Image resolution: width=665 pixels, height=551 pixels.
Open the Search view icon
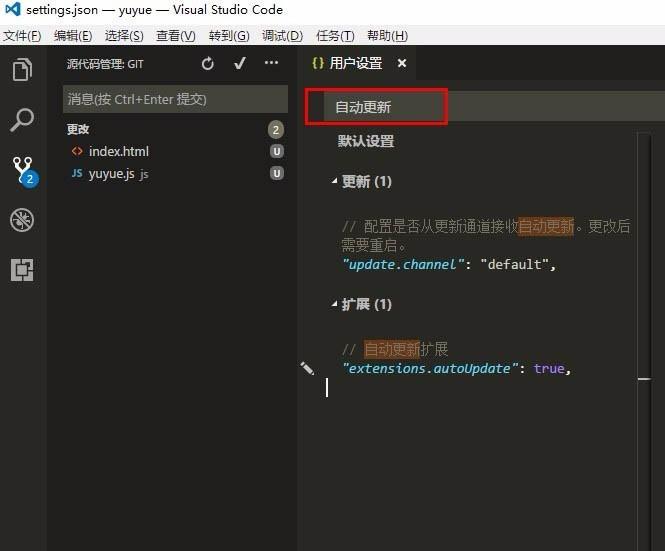(x=22, y=120)
